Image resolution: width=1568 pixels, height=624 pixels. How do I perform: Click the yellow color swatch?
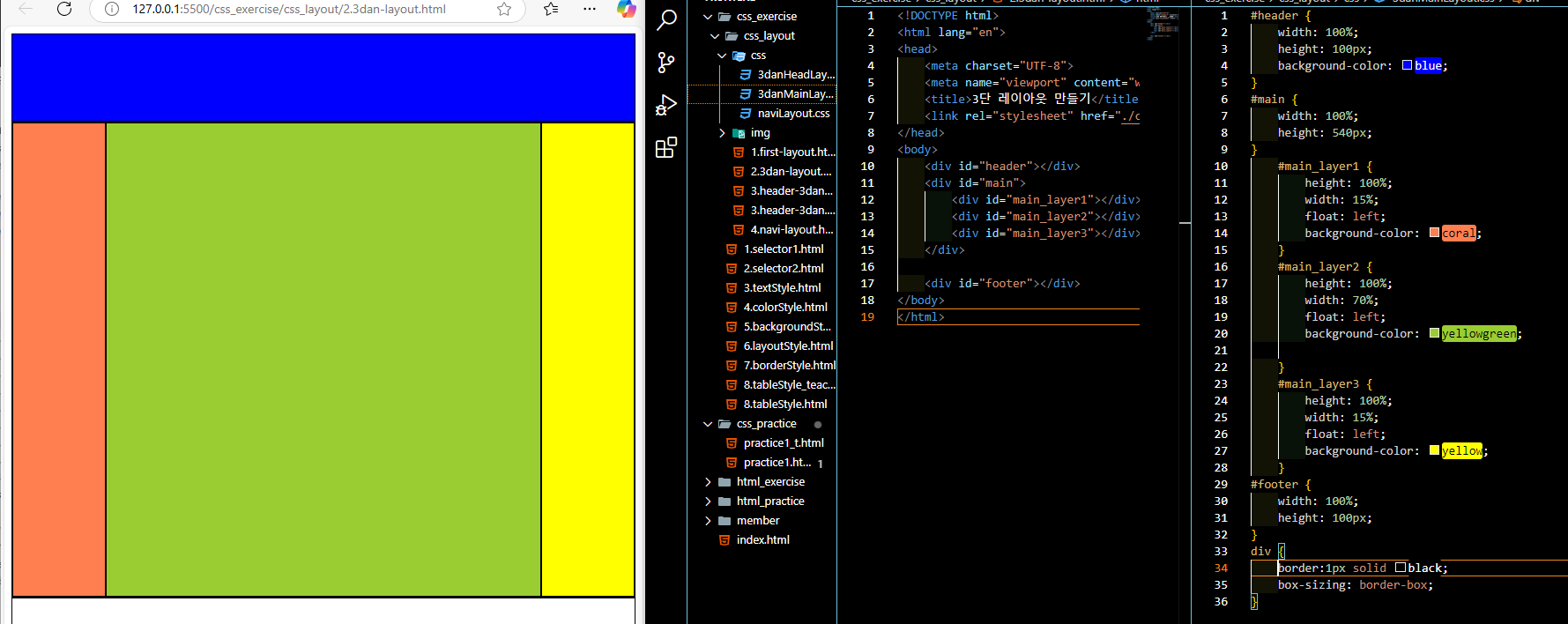1435,450
